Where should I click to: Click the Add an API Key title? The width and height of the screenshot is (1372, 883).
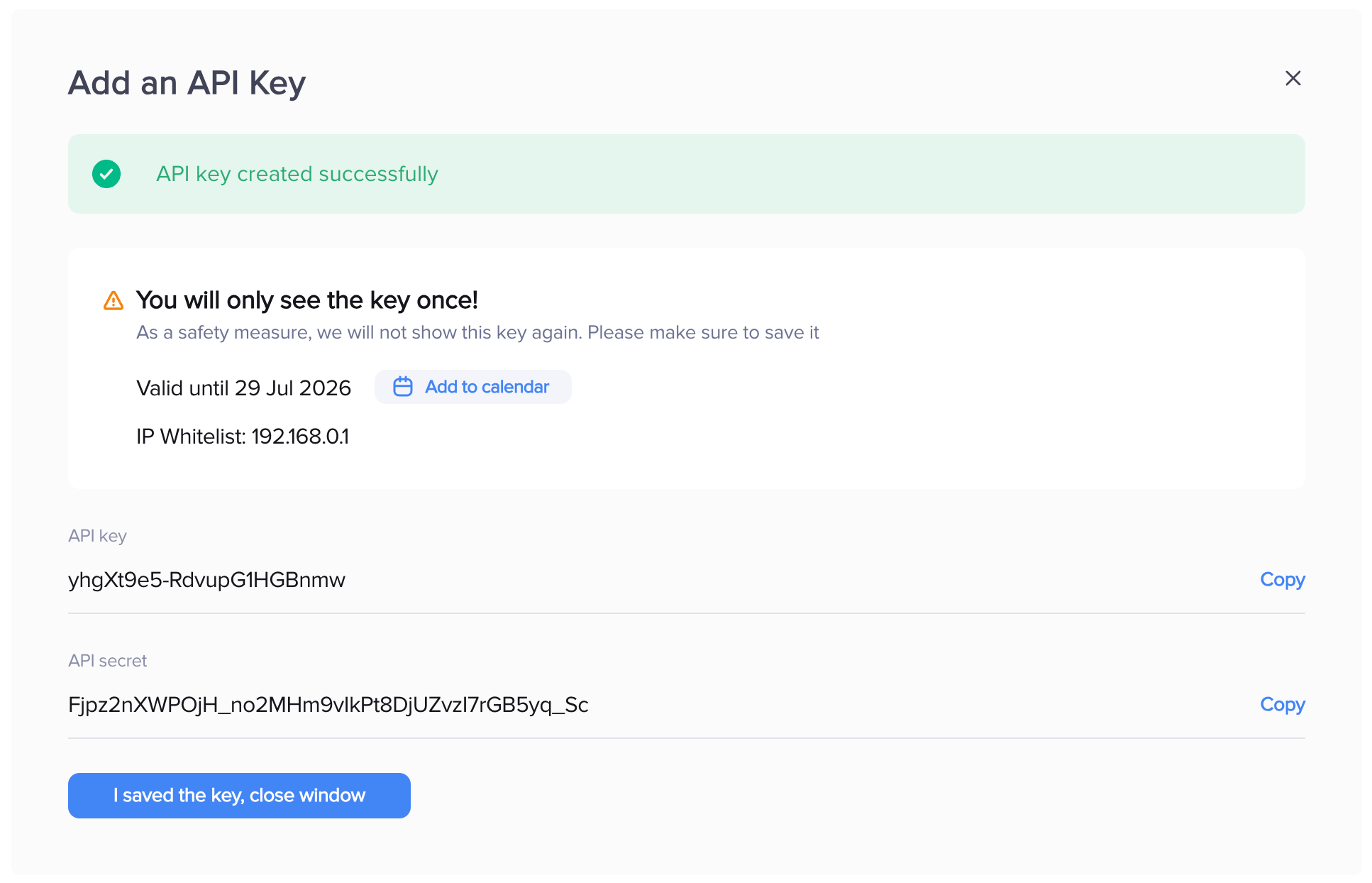pyautogui.click(x=187, y=83)
